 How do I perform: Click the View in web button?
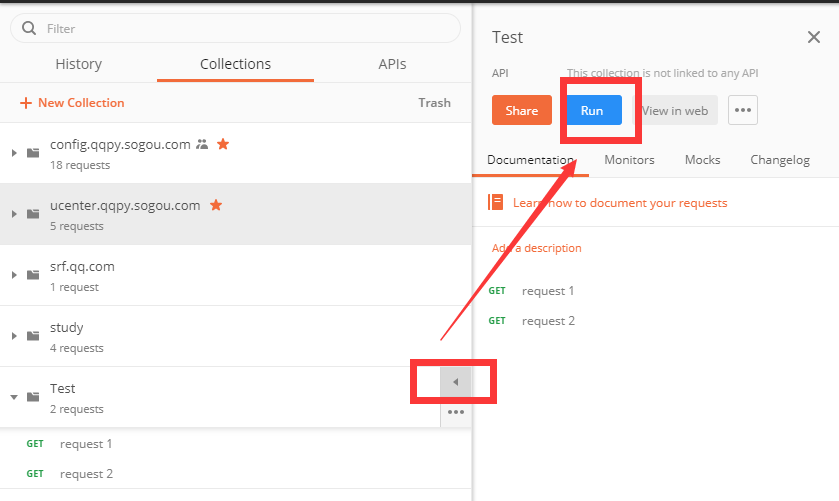click(x=675, y=110)
